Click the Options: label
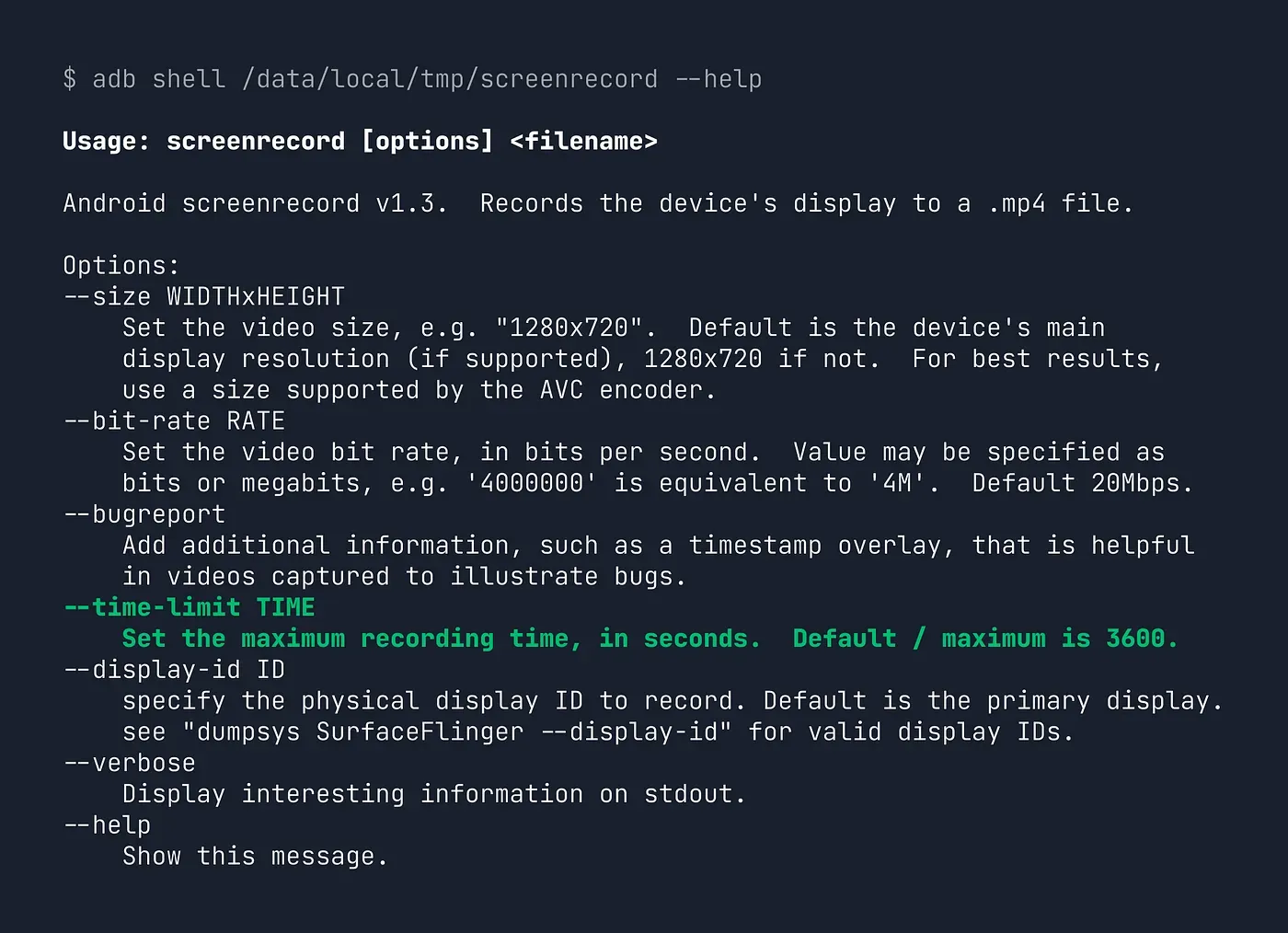1288x933 pixels. click(121, 266)
